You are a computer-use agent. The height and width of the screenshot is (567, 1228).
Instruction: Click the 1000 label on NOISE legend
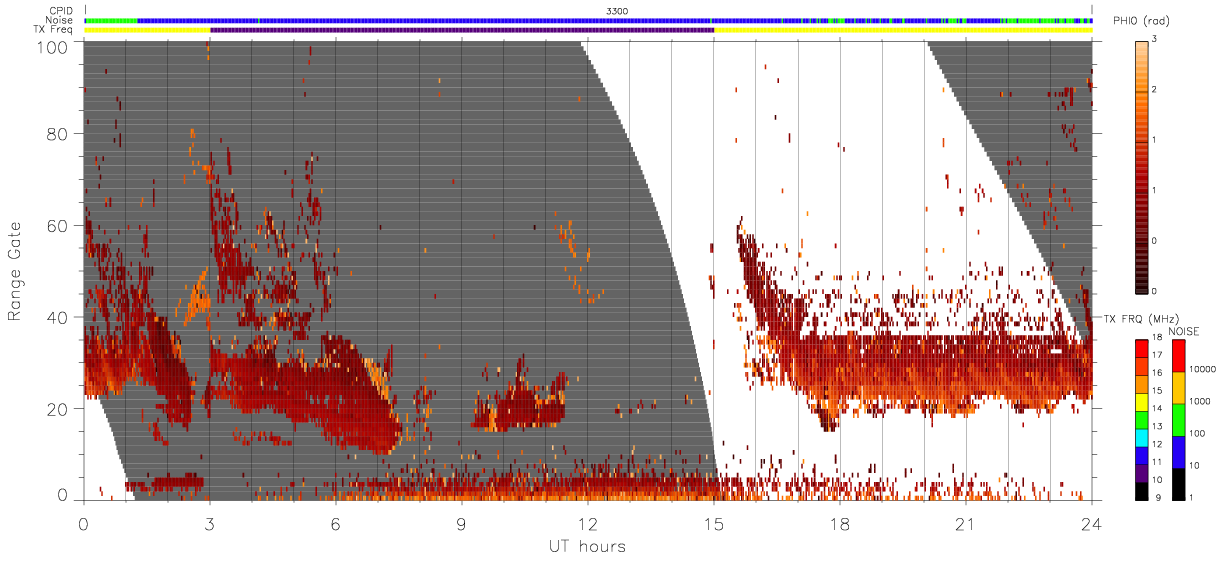[1200, 401]
